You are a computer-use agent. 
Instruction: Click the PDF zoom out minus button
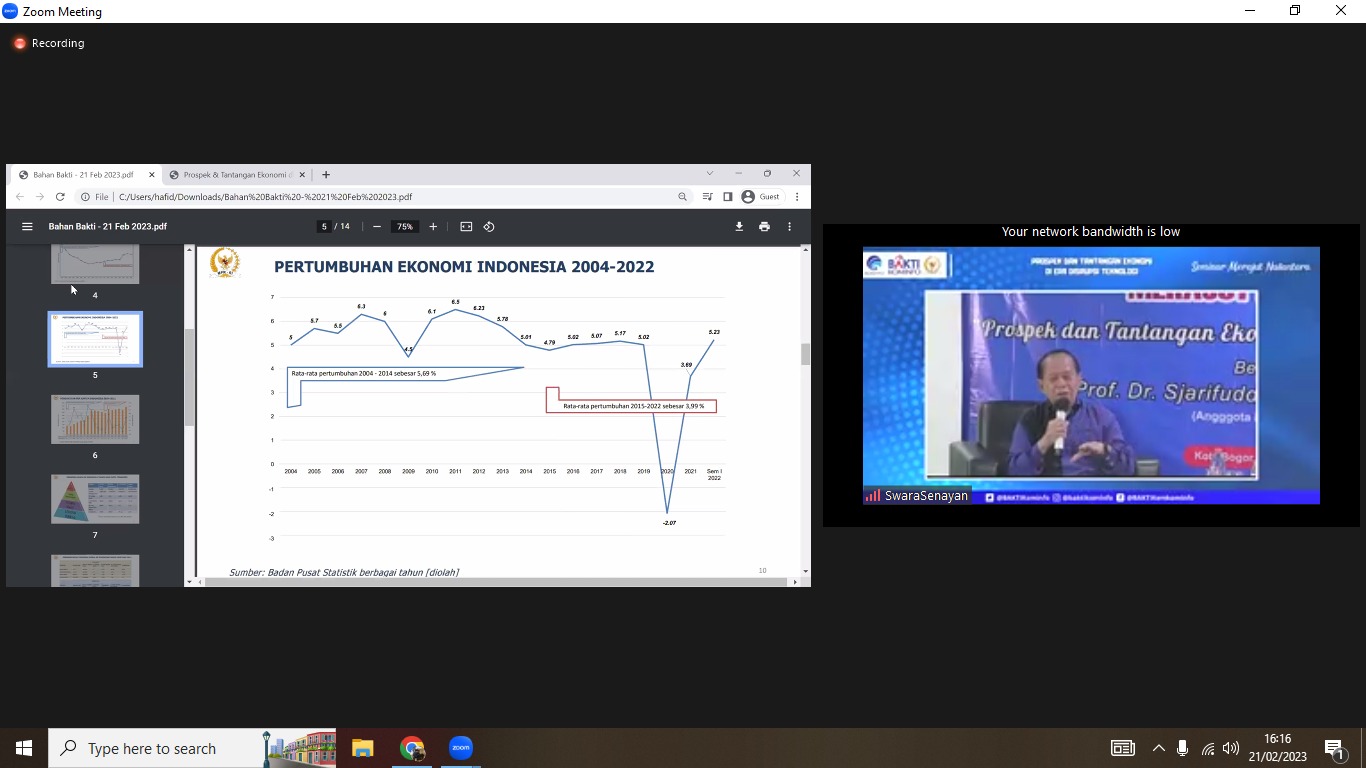coord(377,227)
